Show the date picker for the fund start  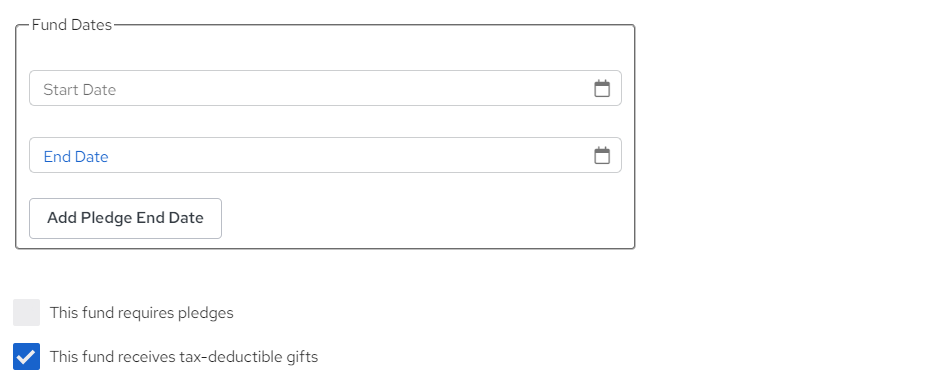(602, 88)
